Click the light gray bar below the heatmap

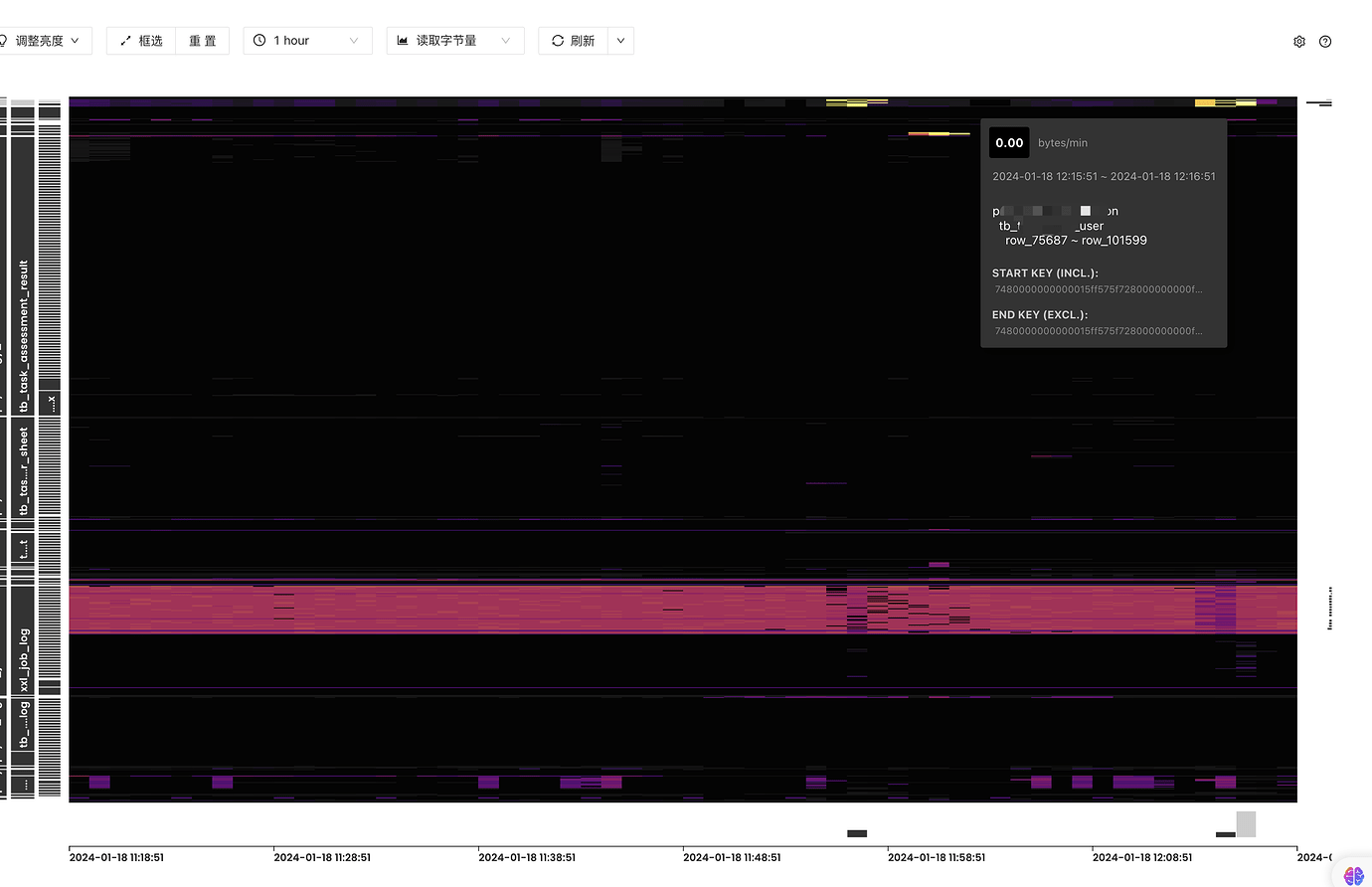click(x=1246, y=824)
